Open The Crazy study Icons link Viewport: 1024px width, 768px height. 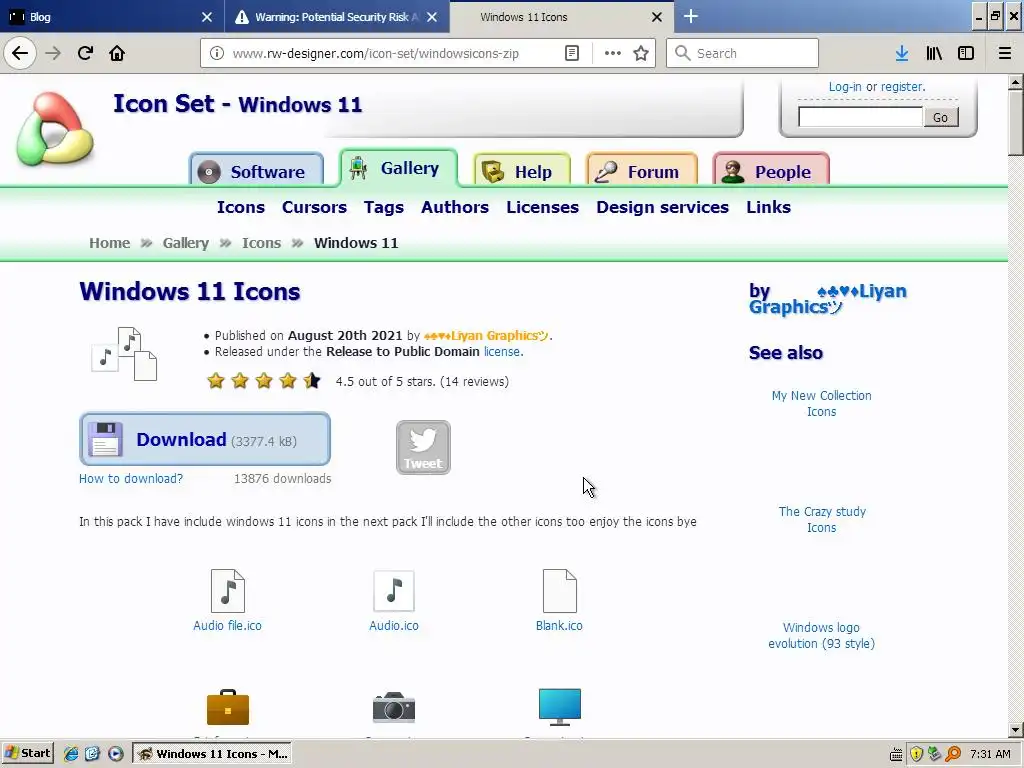(x=822, y=520)
